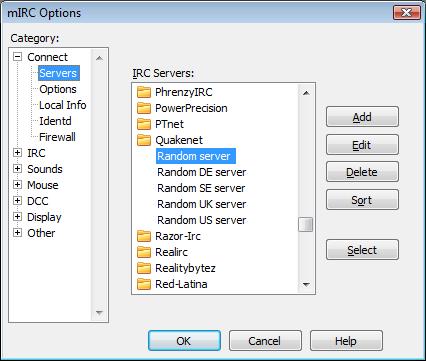Viewport: 426px width, 361px height.
Task: Click category tree scroll up arrow
Action: 99,58
